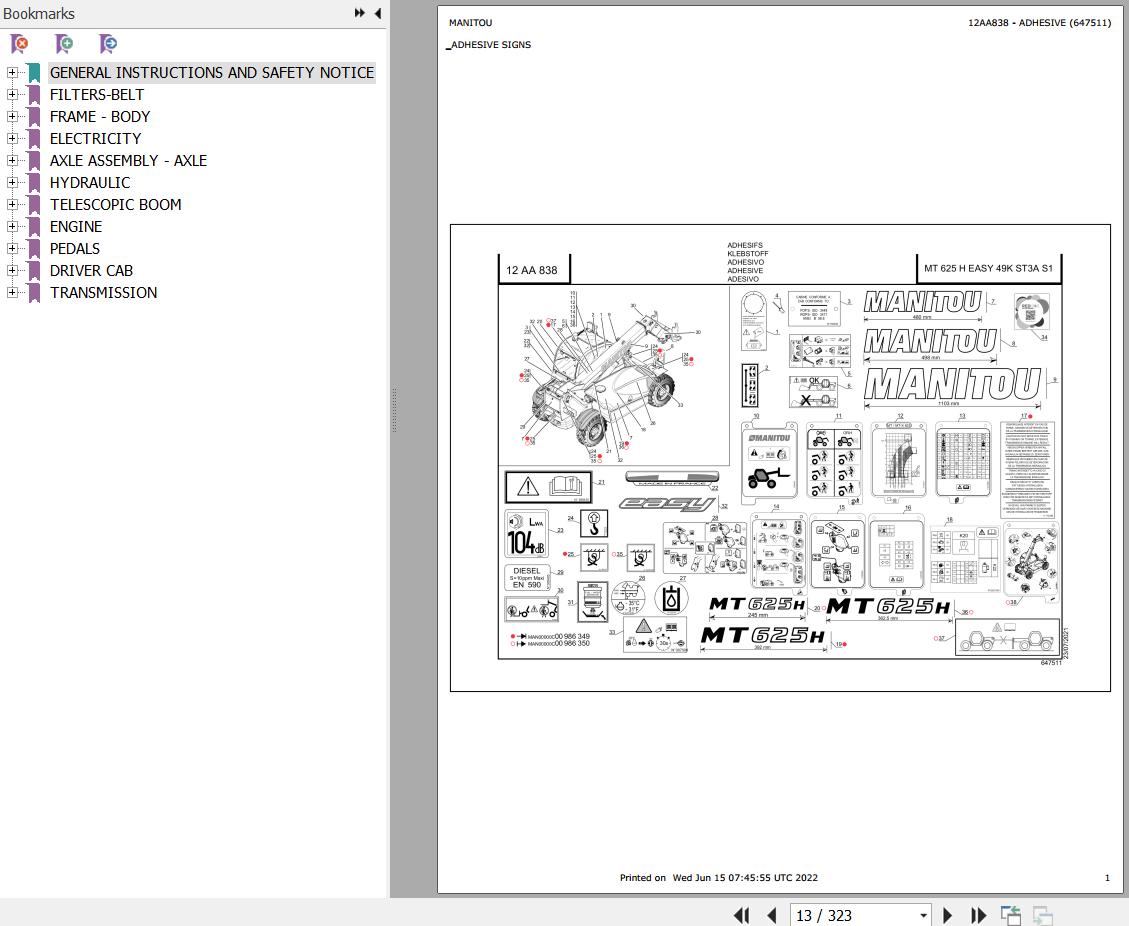Screen dimensions: 1129x926
Task: Expand the DRIVER CAB bookmark node
Action: click(12, 271)
